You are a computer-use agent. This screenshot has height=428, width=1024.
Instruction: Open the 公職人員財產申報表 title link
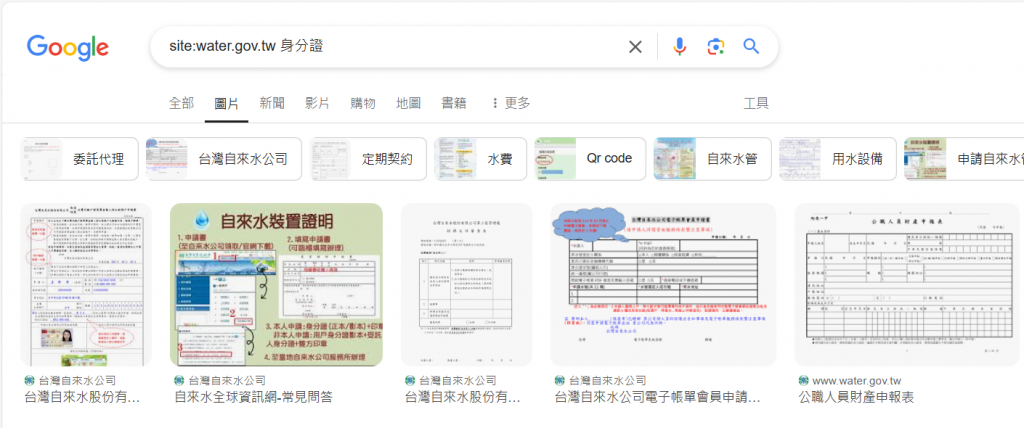(856, 397)
